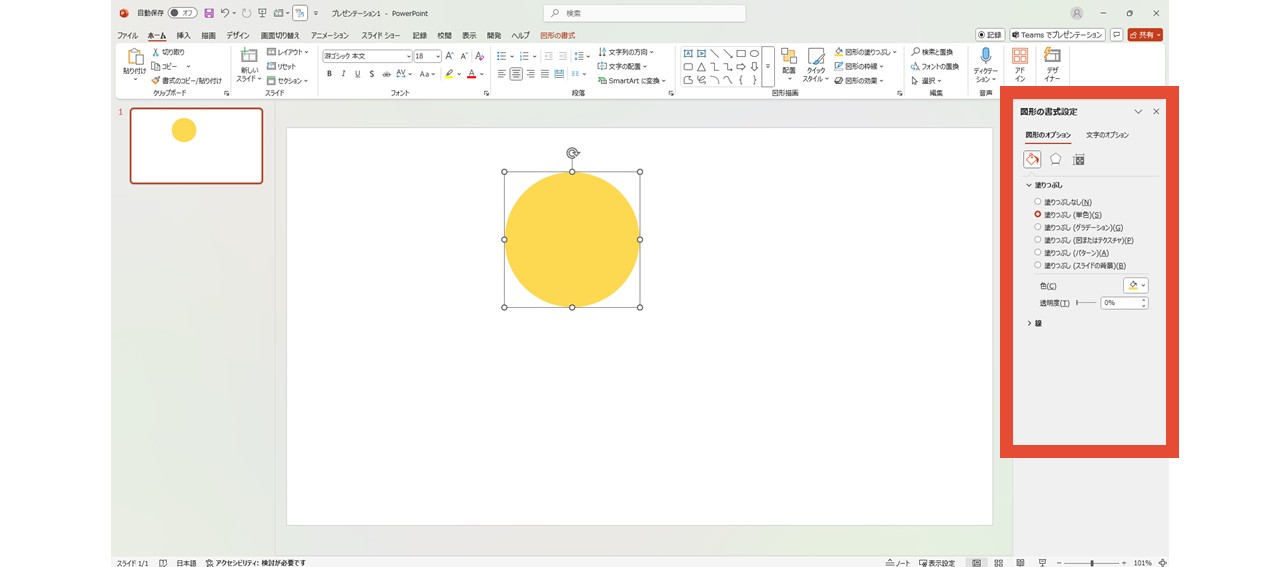
Task: Increase font size with larger A
Action: click(450, 56)
